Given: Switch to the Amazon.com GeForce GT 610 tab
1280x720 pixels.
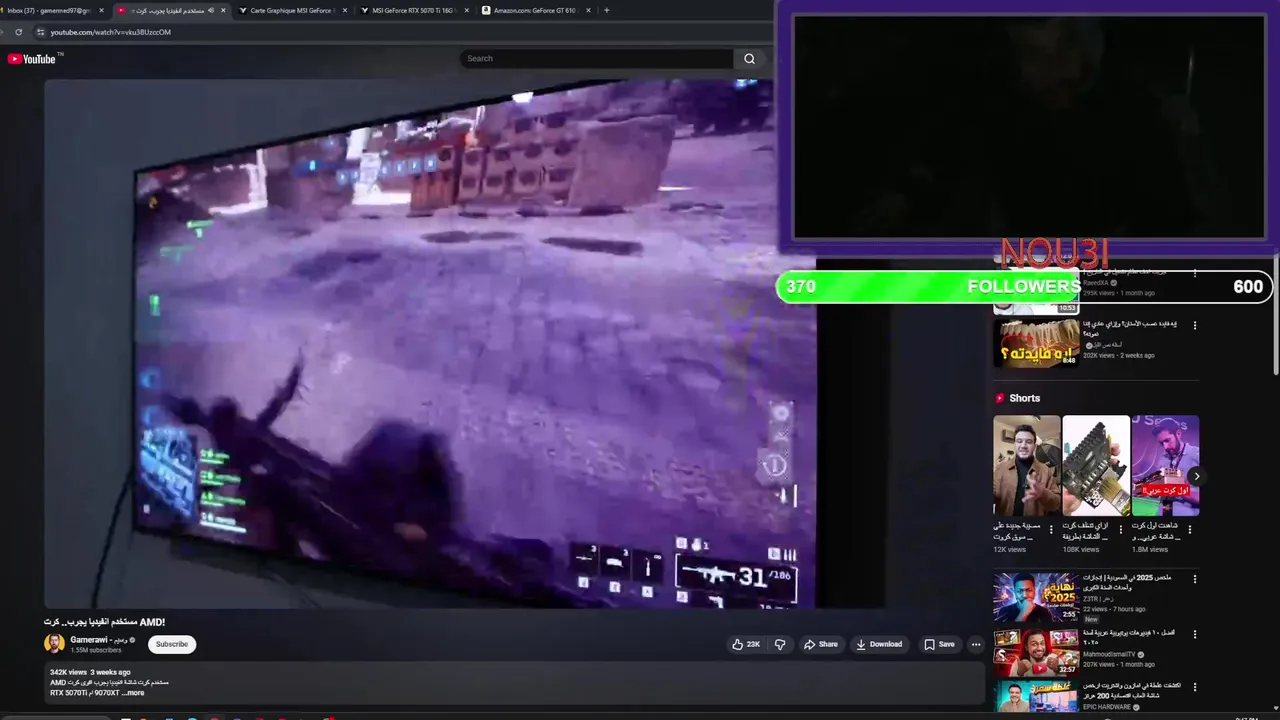Looking at the screenshot, I should tap(533, 10).
